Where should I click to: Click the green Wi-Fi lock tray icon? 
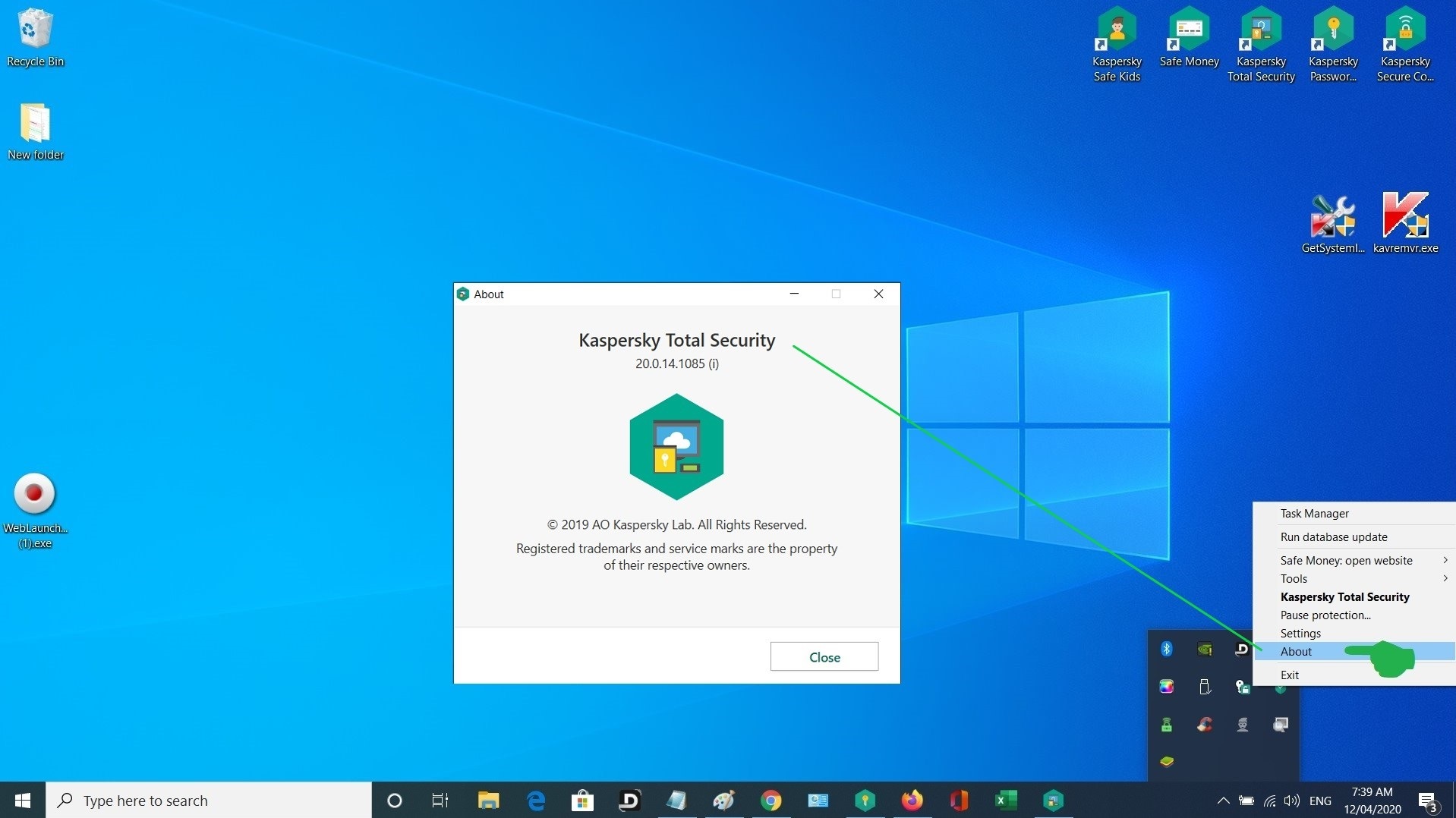[1167, 725]
